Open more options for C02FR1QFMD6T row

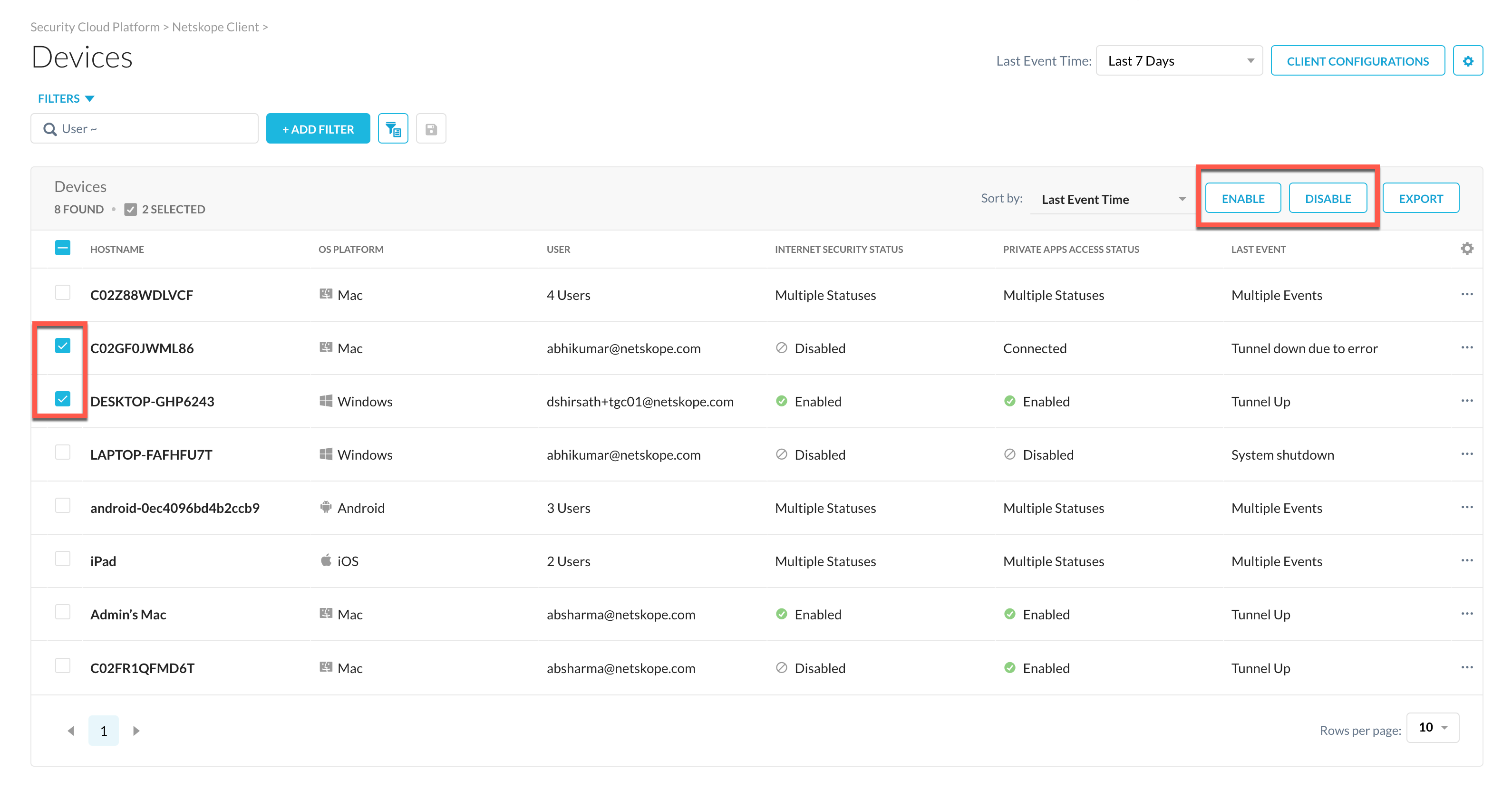pyautogui.click(x=1466, y=667)
